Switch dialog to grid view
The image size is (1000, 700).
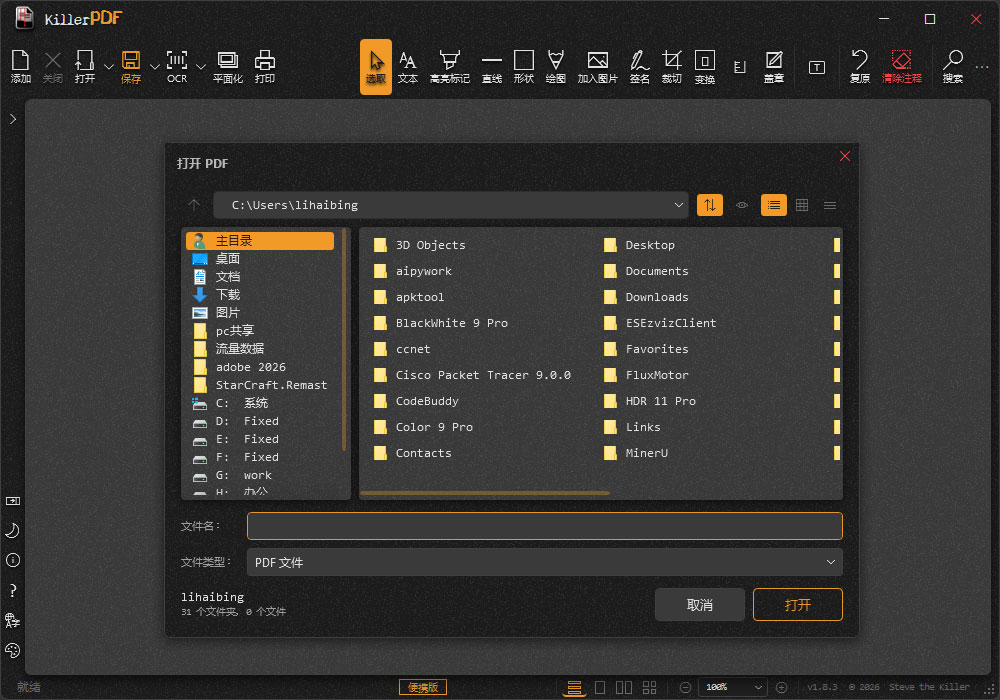802,205
